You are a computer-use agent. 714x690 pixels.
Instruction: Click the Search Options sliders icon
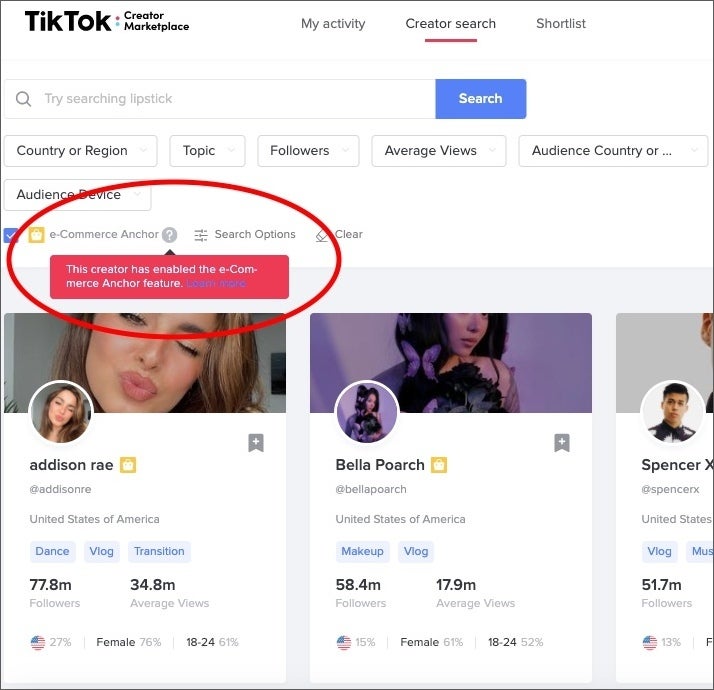point(201,235)
